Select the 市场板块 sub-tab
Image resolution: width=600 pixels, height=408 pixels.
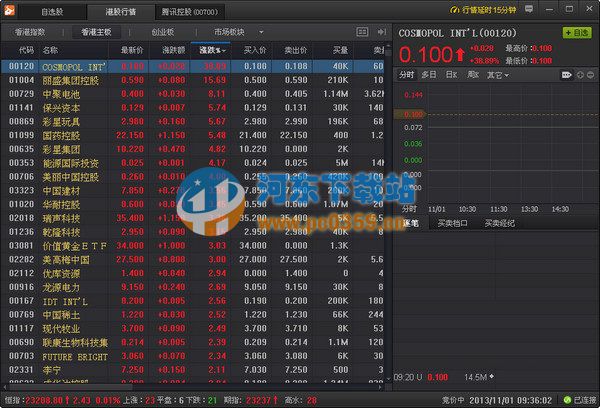pos(229,32)
